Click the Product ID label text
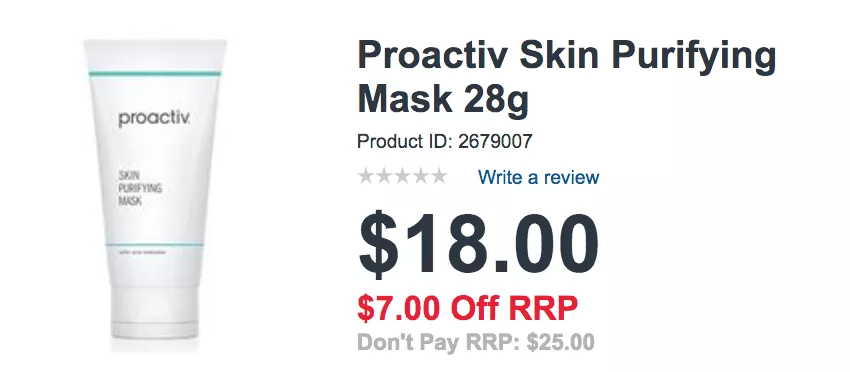The image size is (850, 372). tap(404, 142)
